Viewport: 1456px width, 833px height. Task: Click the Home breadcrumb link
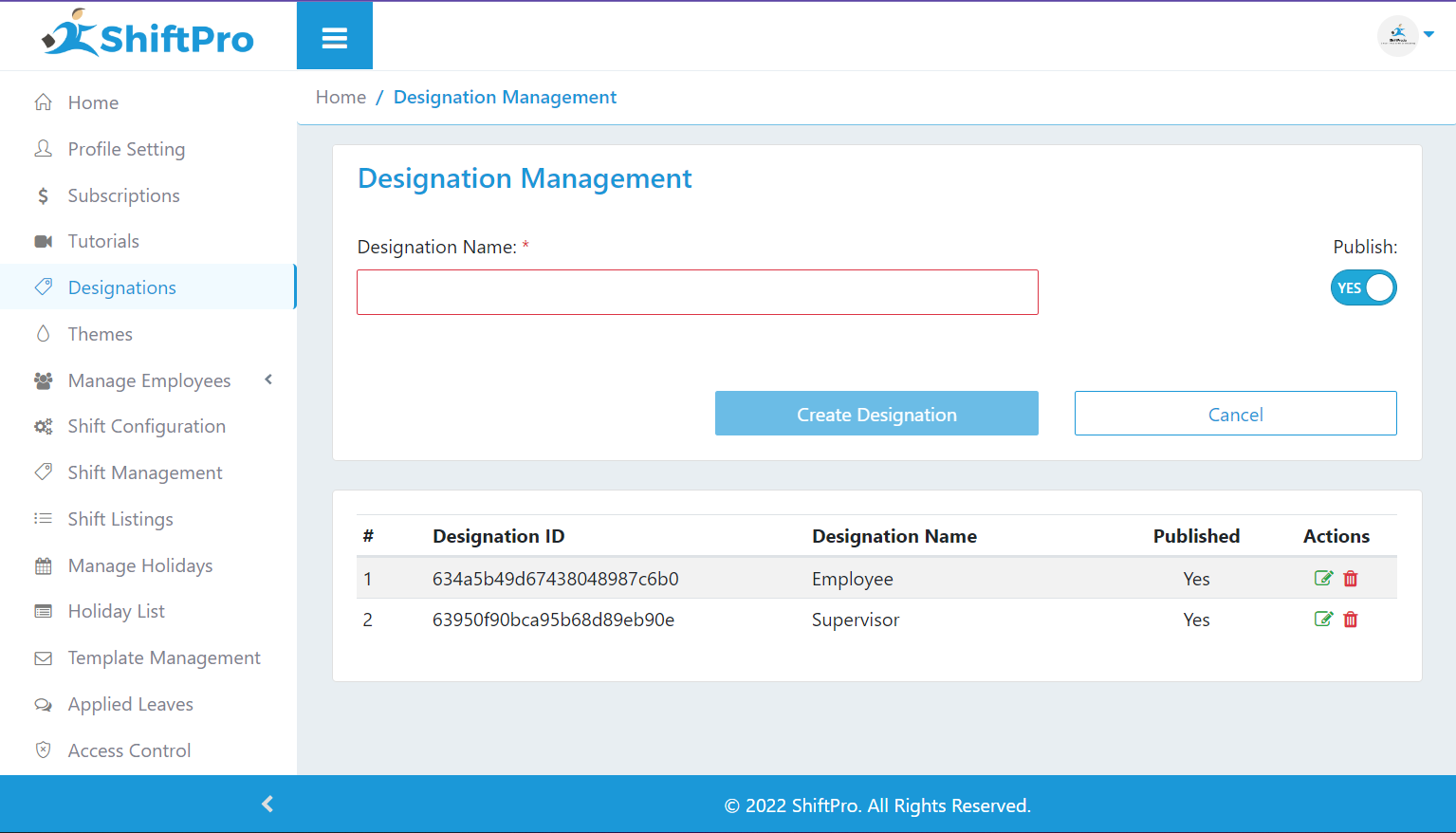pos(341,98)
